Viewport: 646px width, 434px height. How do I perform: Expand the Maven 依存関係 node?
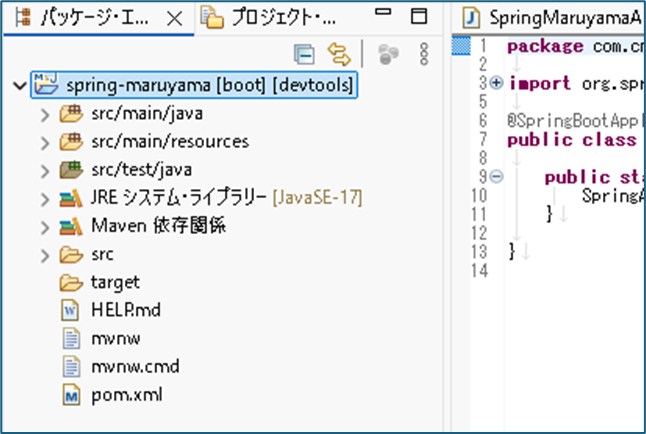coord(44,226)
